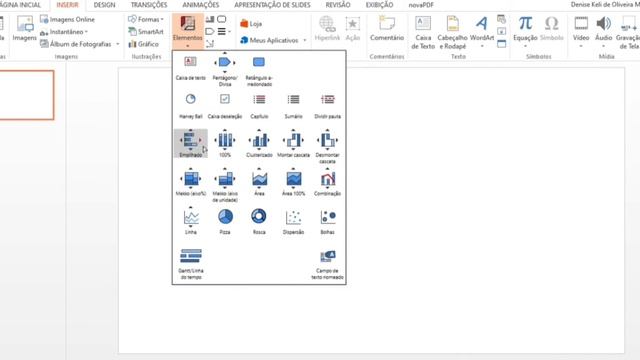Click the ribbon Caixa de Texto button

click(x=423, y=33)
